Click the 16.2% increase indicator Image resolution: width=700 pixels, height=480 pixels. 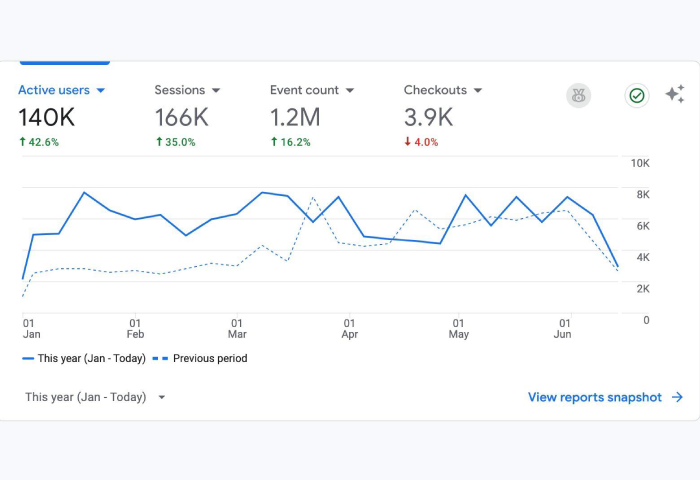point(291,142)
